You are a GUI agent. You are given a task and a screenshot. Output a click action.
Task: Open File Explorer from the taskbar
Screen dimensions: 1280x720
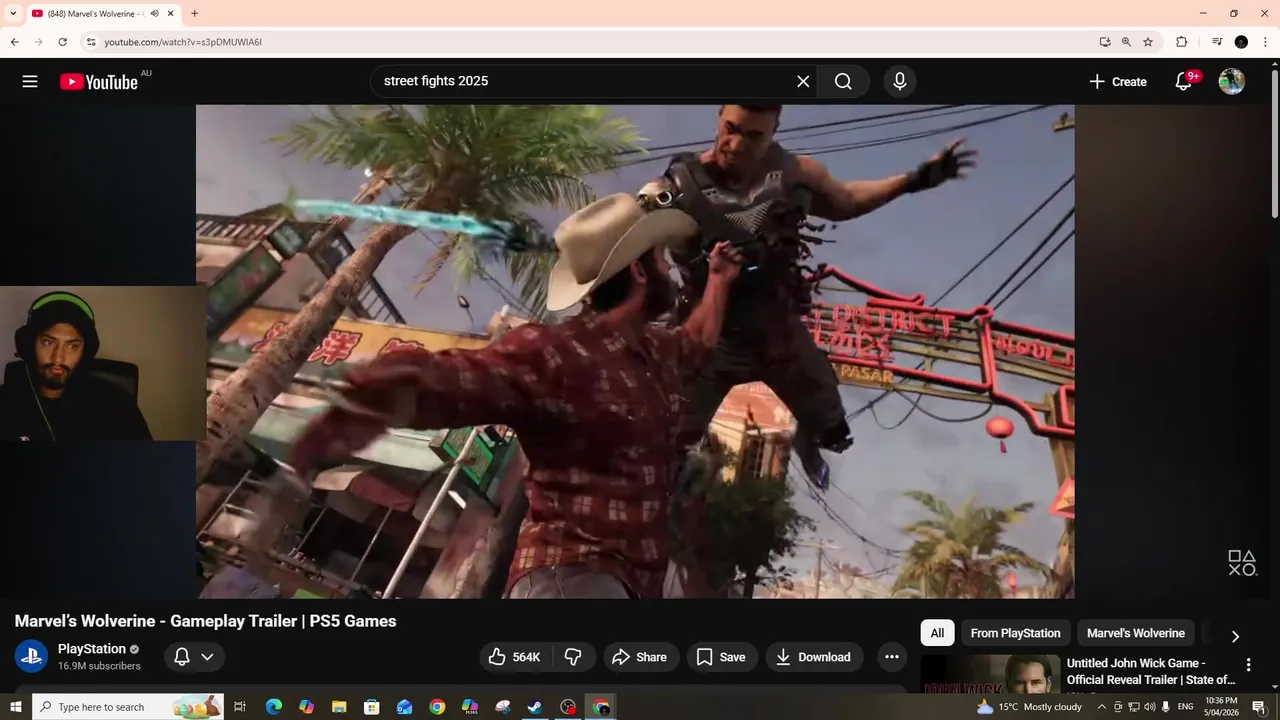point(339,707)
